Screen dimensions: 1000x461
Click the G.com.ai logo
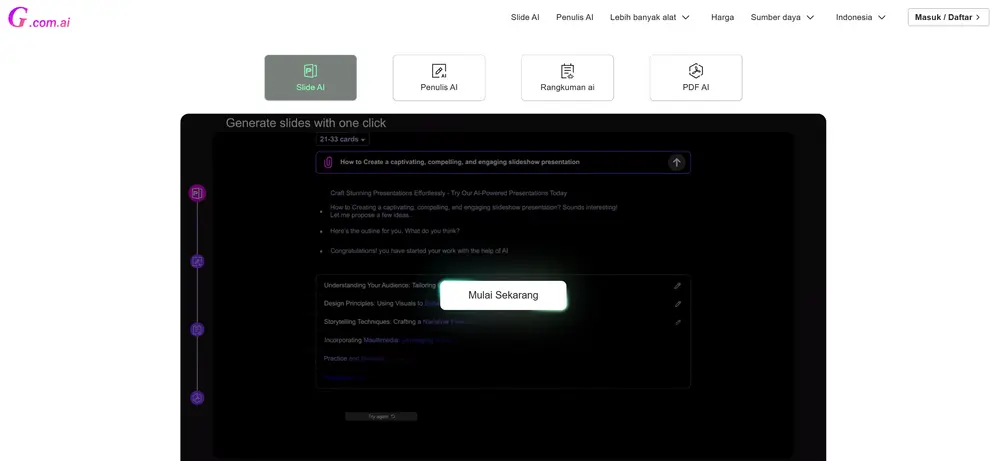pos(39,18)
